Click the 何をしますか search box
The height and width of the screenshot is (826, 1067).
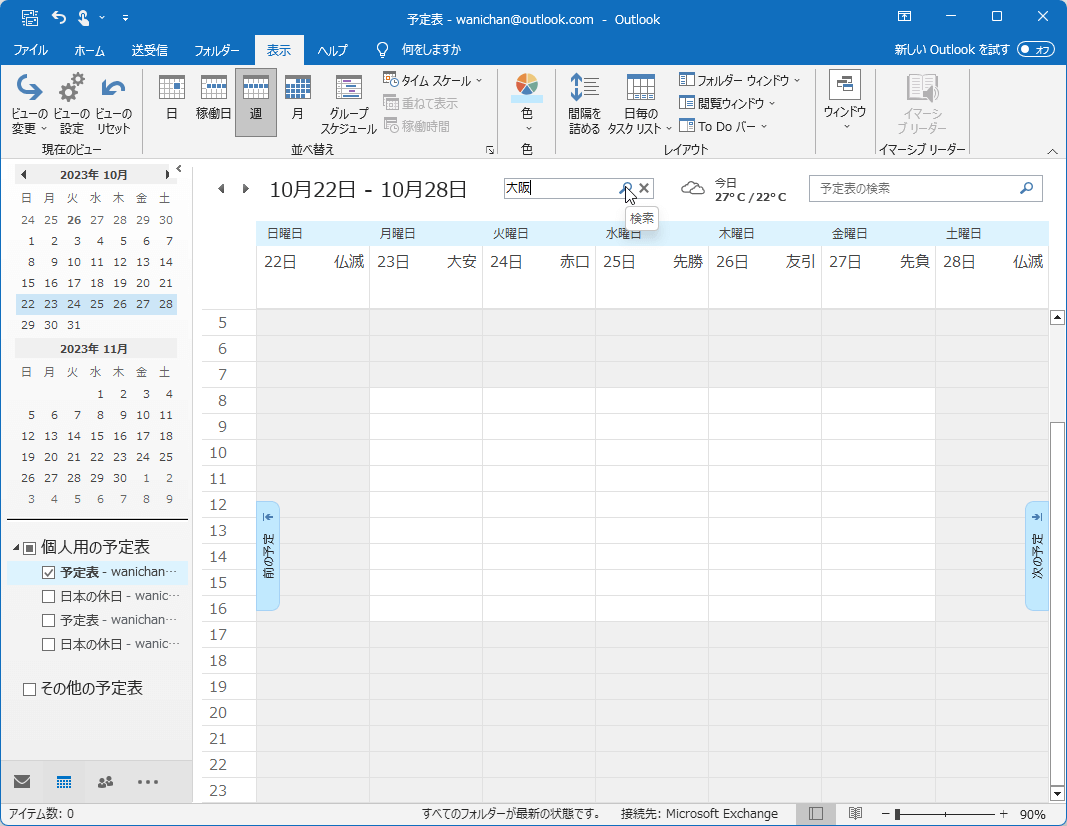431,50
